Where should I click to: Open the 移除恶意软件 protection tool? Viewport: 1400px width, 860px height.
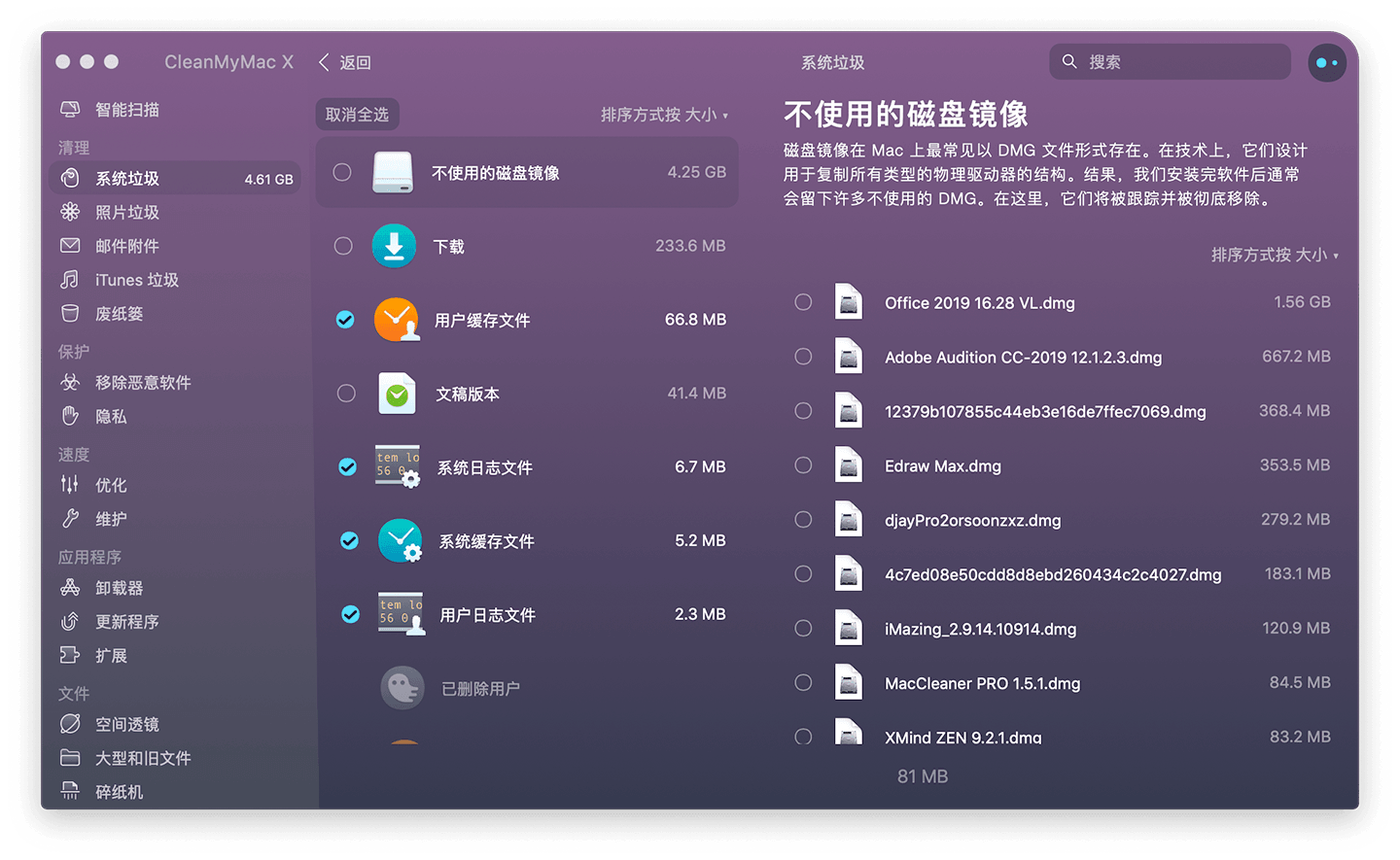point(126,382)
